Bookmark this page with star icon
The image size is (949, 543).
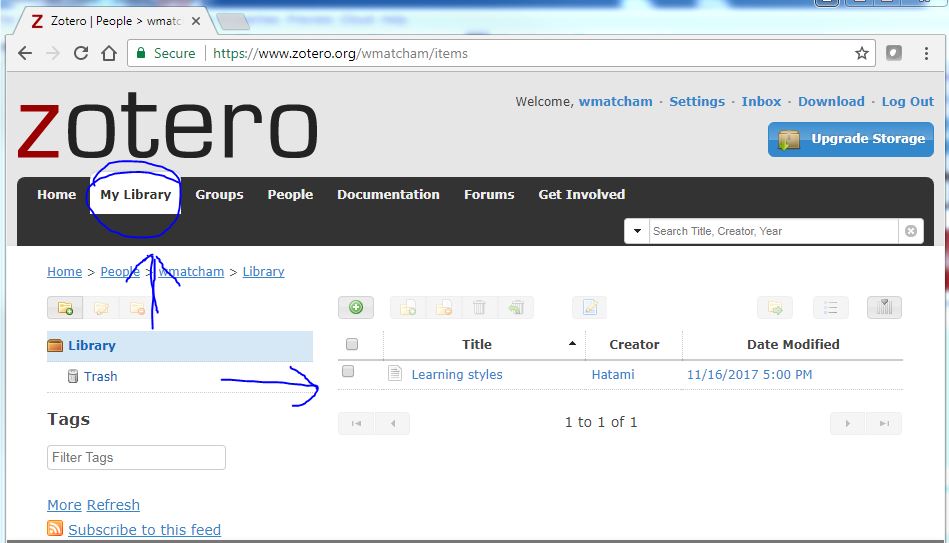(x=862, y=53)
